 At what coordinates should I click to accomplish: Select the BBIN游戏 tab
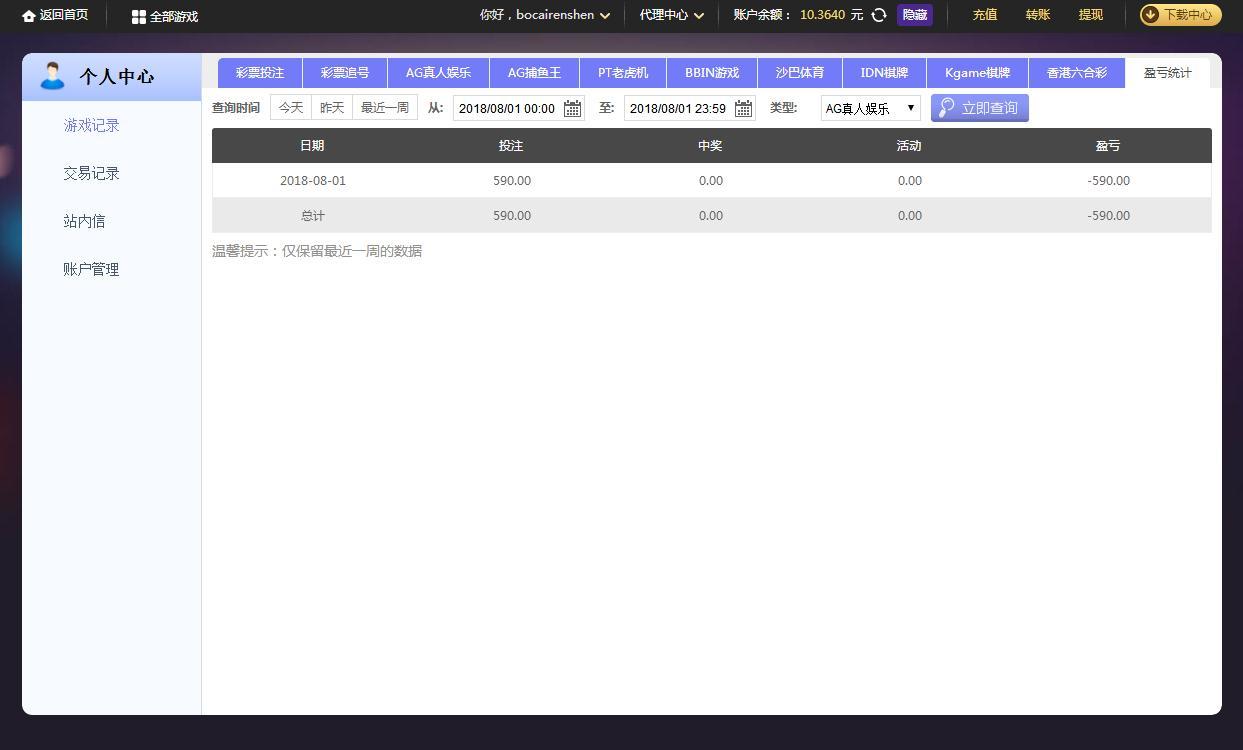point(712,73)
